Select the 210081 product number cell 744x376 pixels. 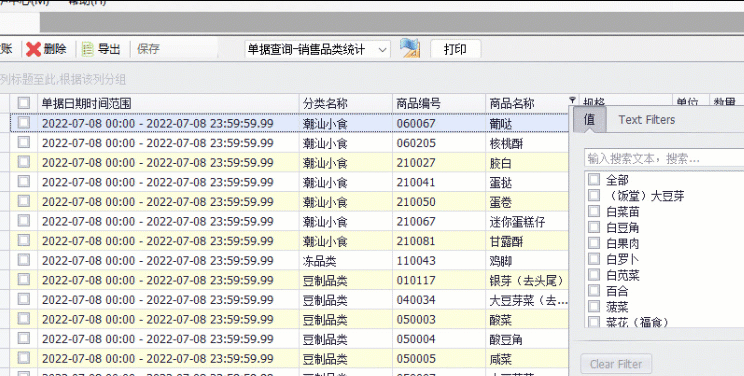coord(439,241)
